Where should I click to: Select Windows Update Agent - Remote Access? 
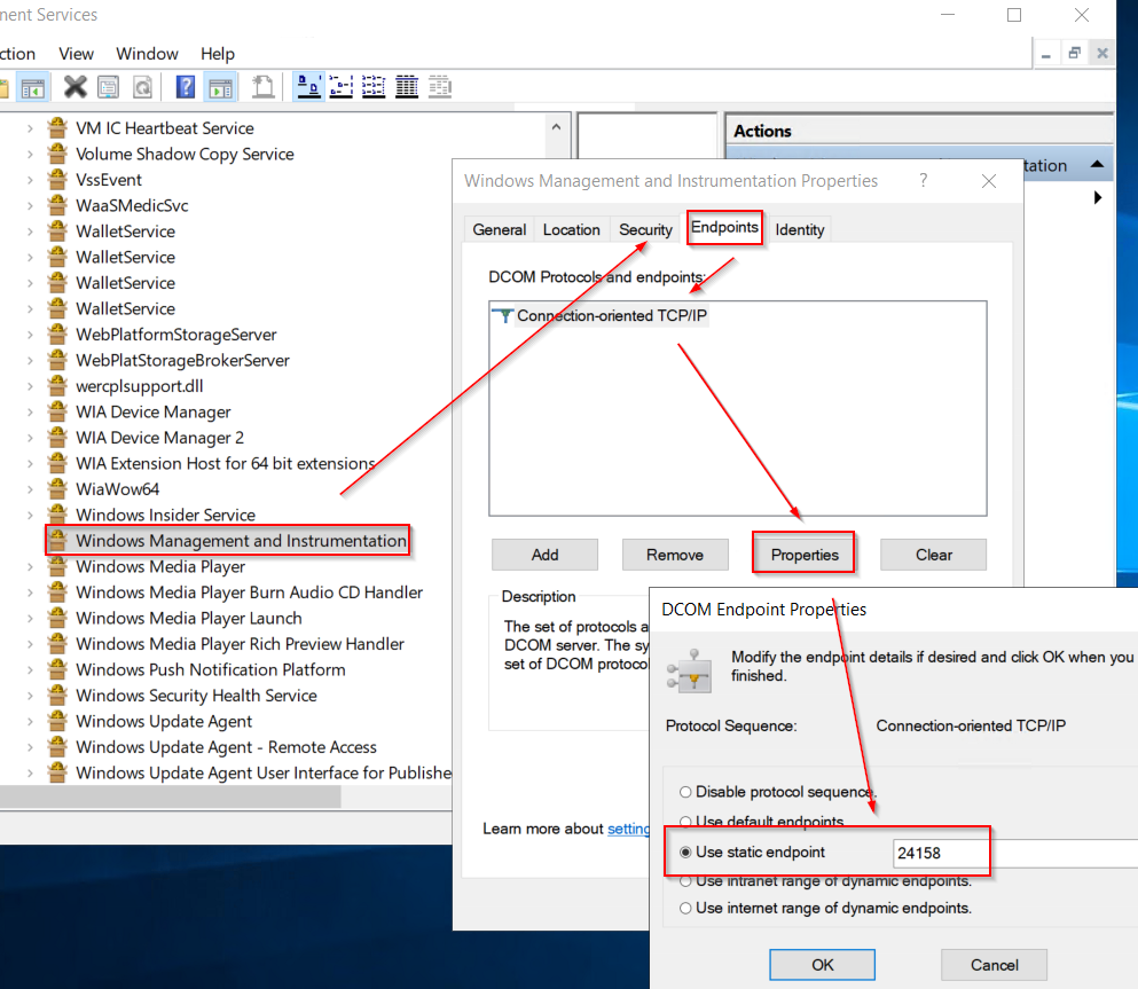226,747
